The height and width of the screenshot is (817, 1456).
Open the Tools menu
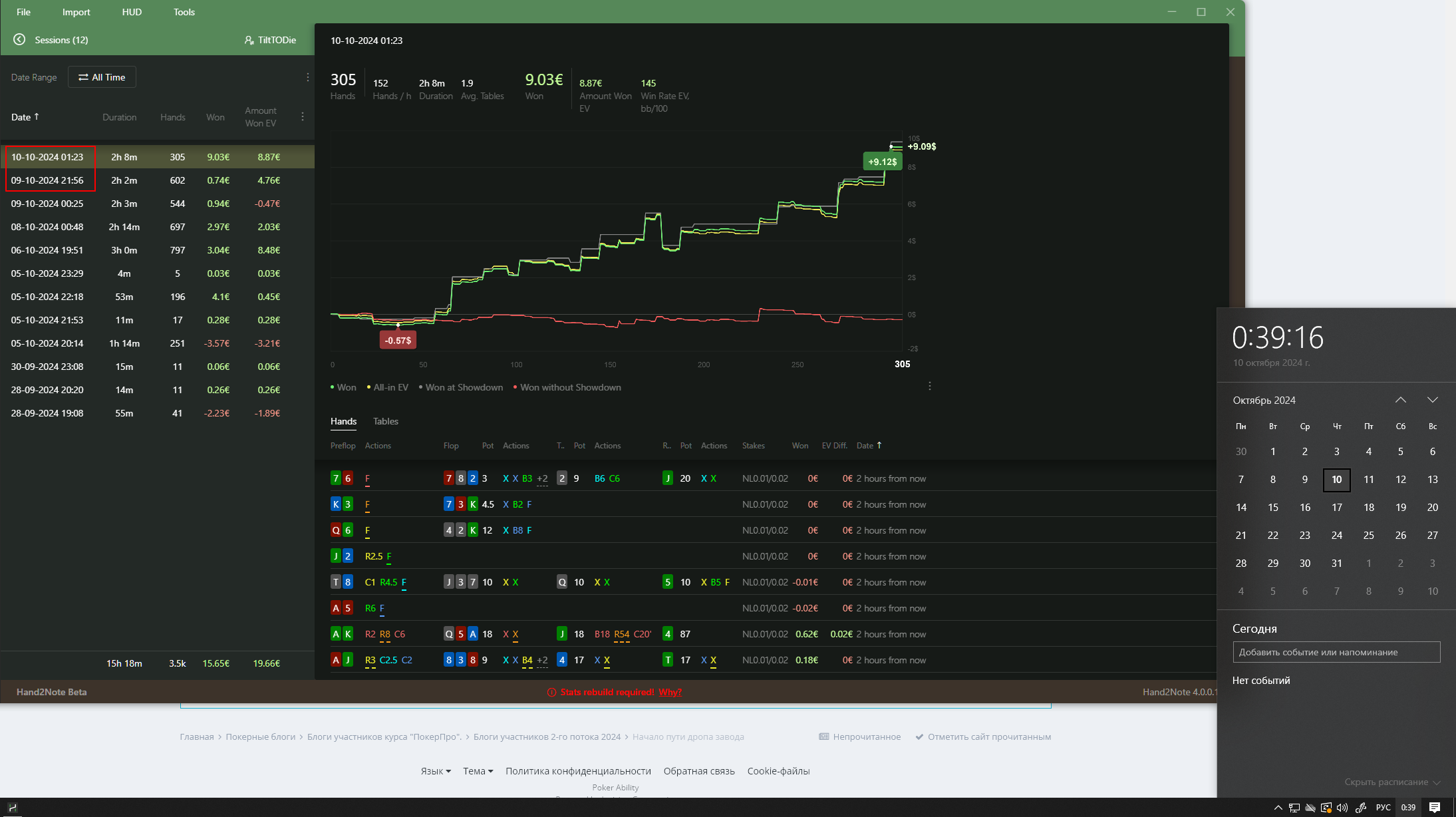184,12
